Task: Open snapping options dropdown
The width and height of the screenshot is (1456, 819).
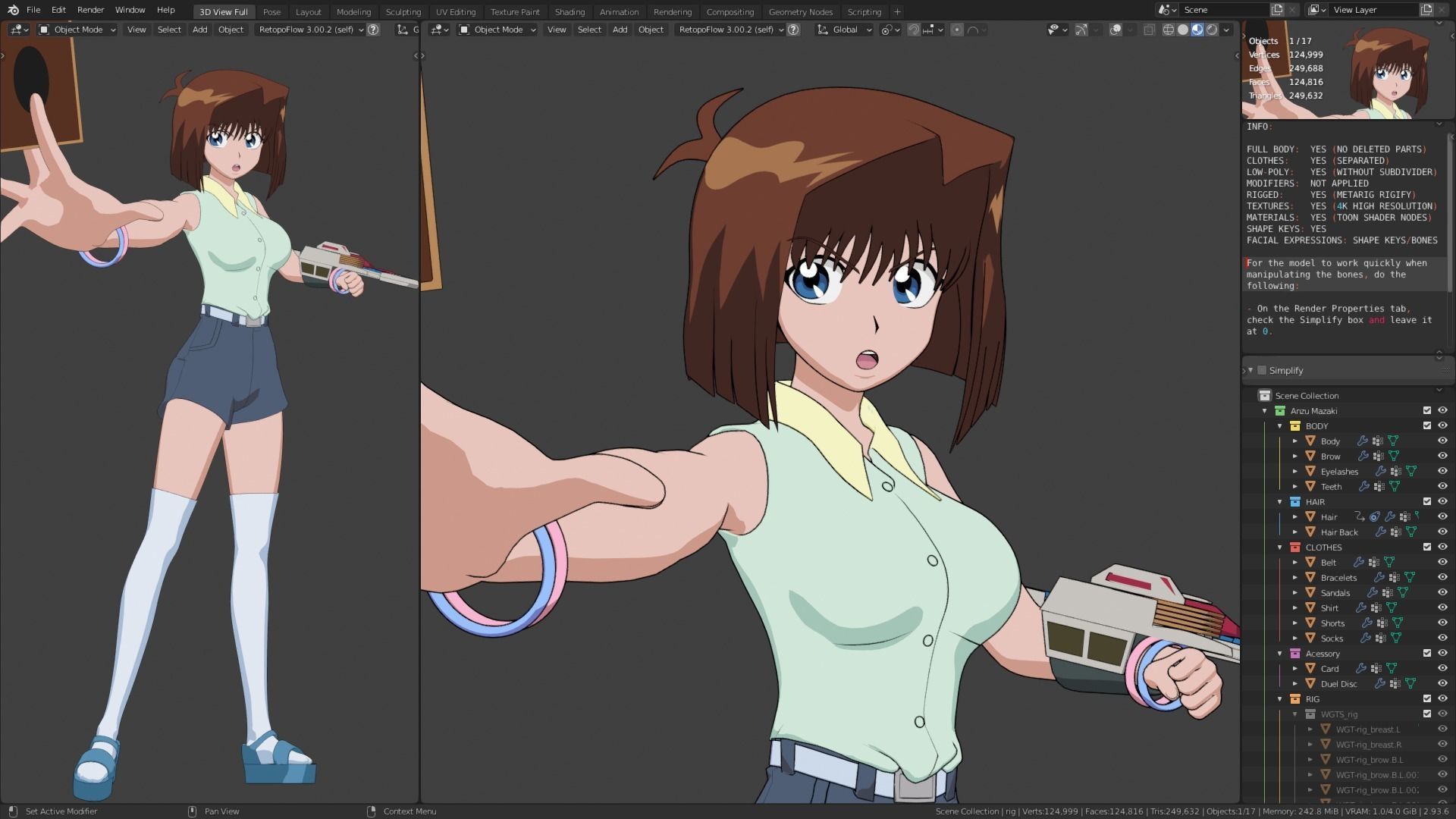Action: point(933,30)
